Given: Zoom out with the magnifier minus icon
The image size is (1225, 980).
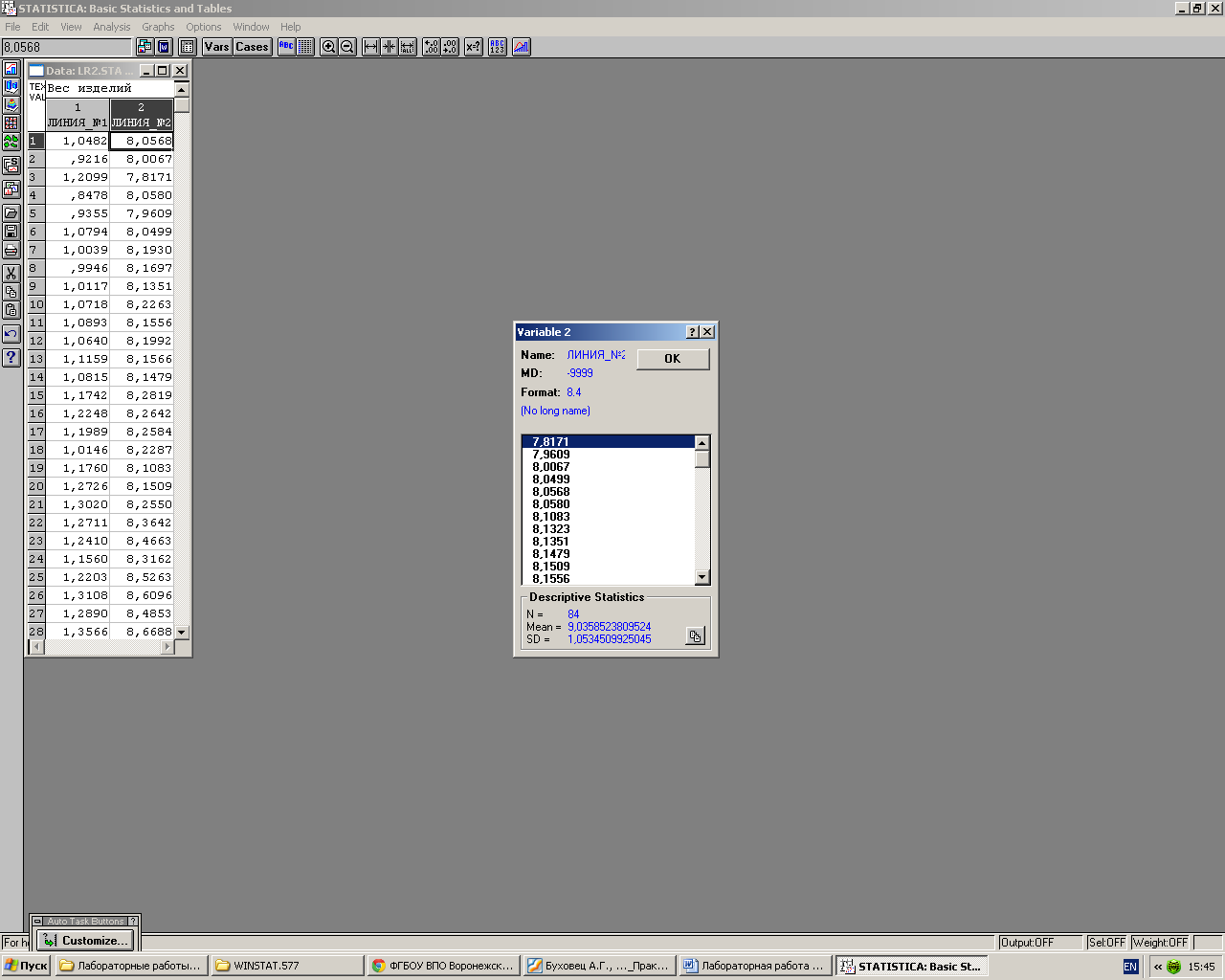Looking at the screenshot, I should pyautogui.click(x=347, y=47).
